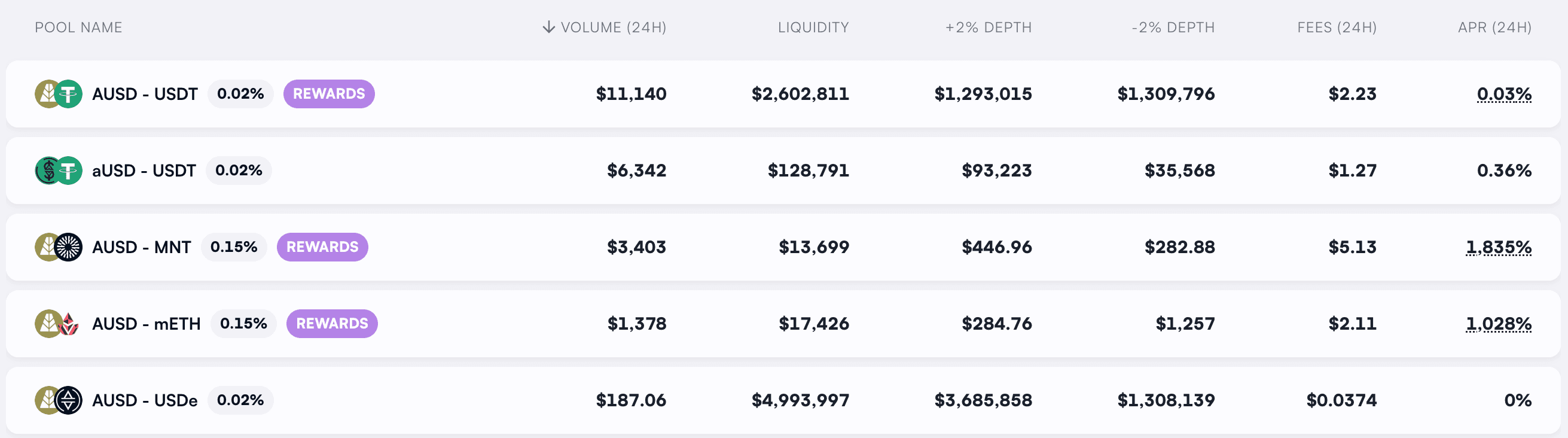
Task: Click the 0.02% fee tier on AUSD - USDe
Action: pyautogui.click(x=240, y=400)
